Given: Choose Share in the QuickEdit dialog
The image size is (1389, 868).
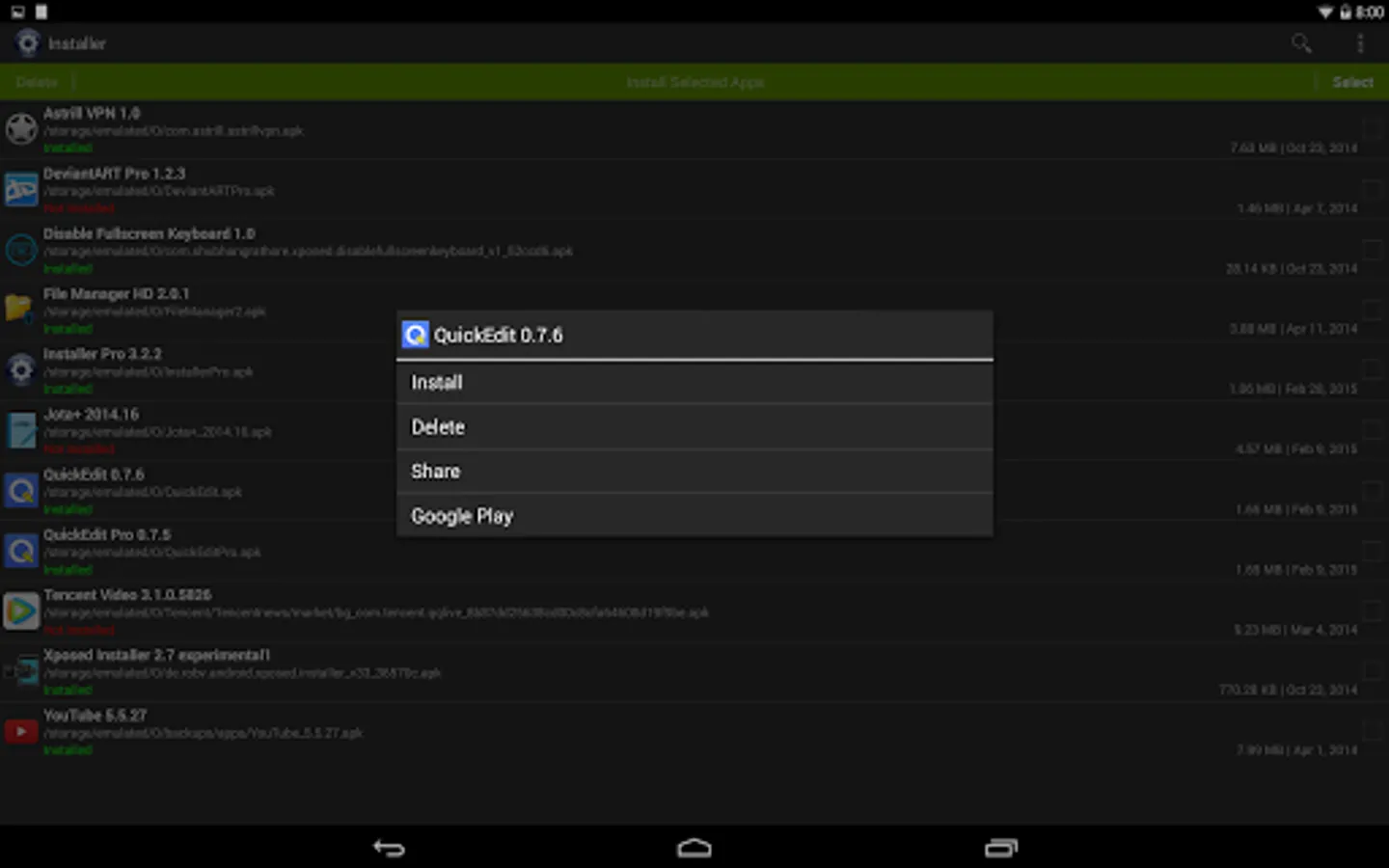Looking at the screenshot, I should click(x=694, y=472).
